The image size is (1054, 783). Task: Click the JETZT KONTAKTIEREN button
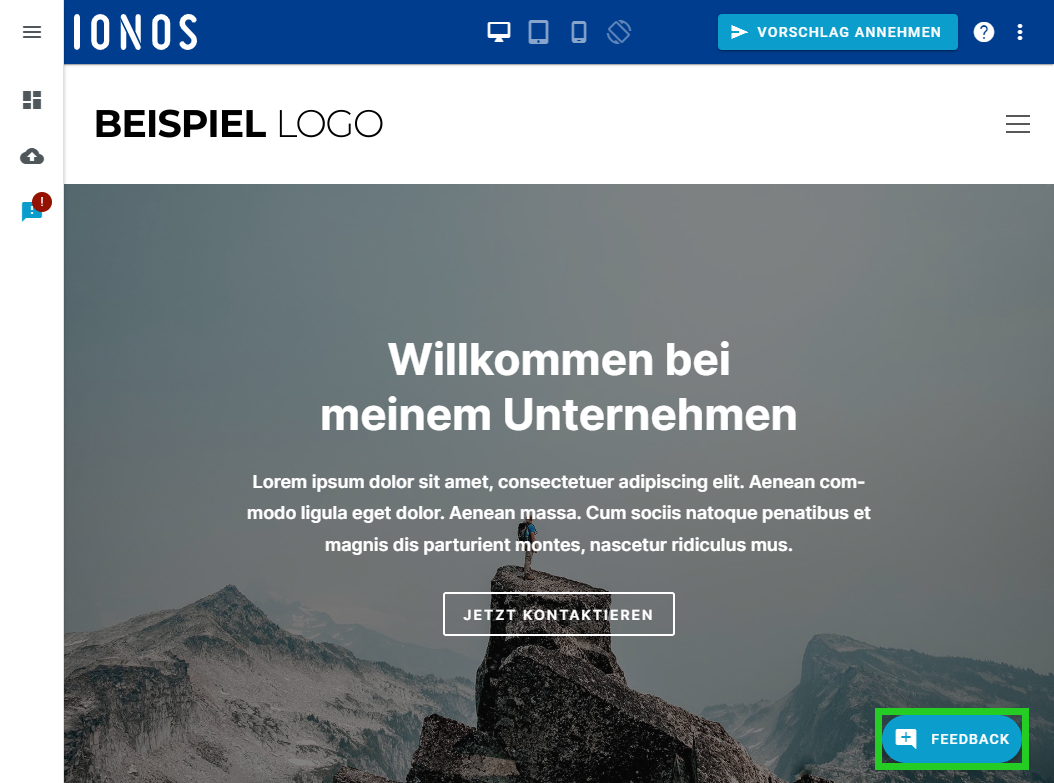point(559,614)
